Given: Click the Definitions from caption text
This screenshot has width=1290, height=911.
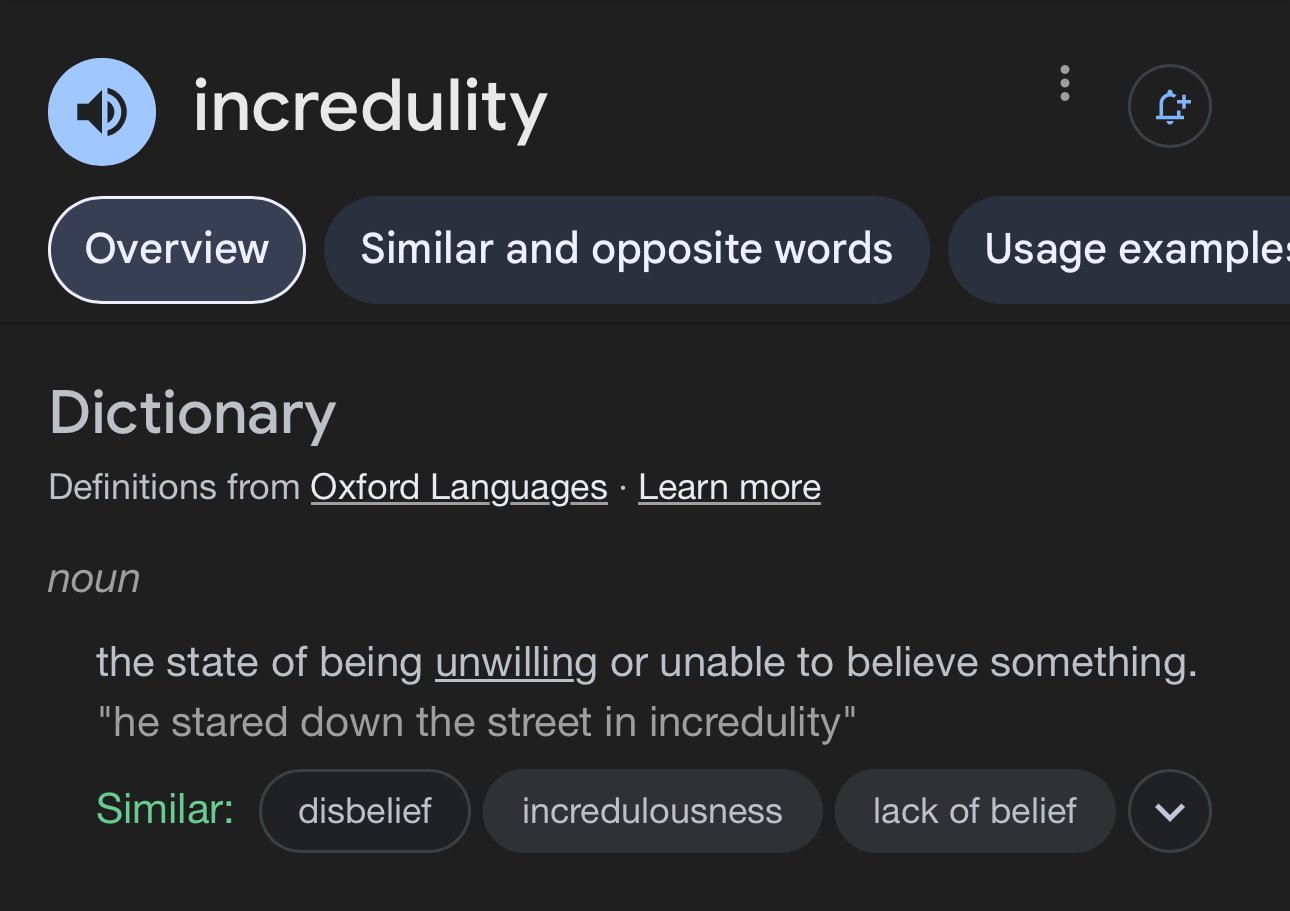Looking at the screenshot, I should tap(174, 487).
